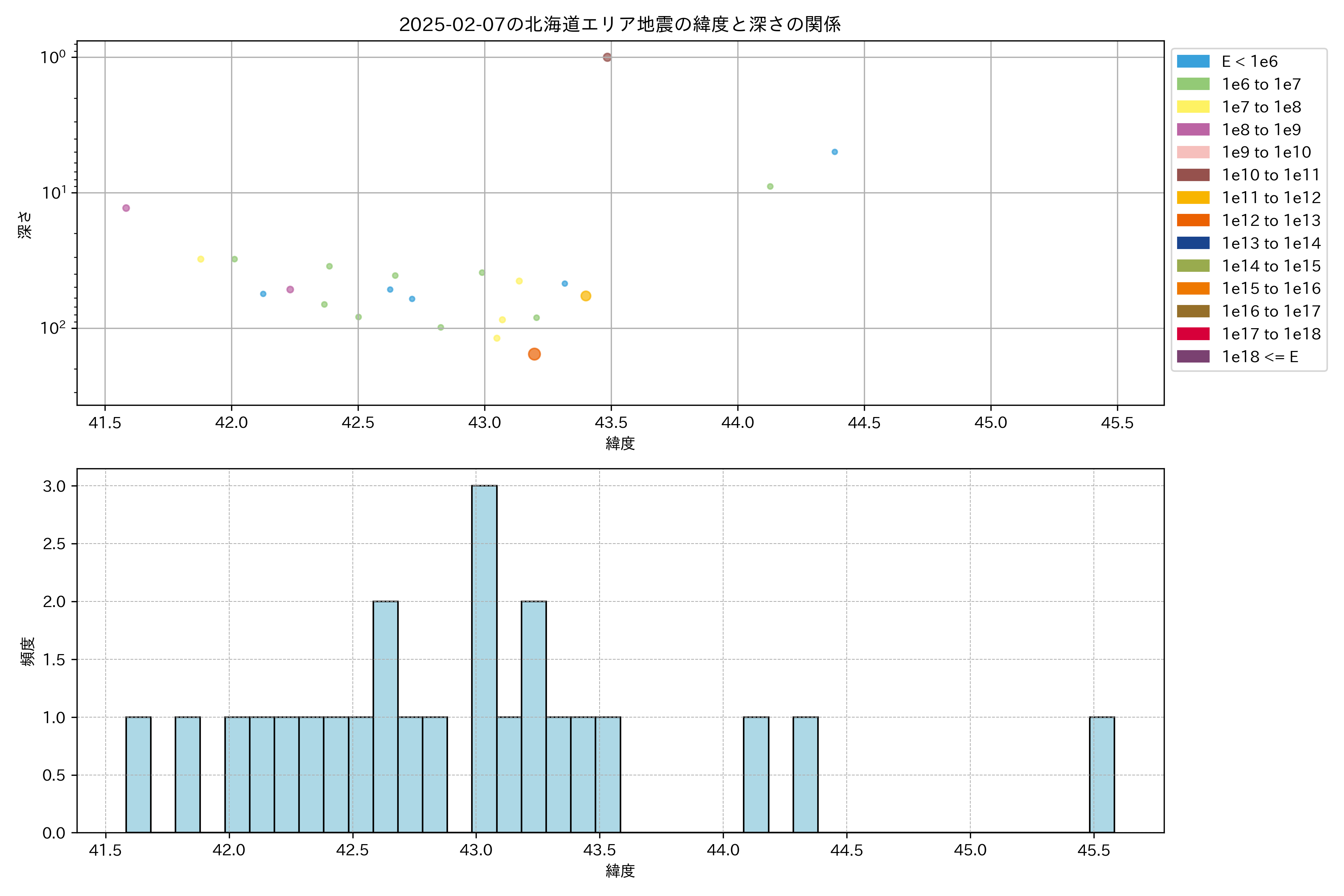Click the yellow 1e7 to 1e8 legend swatch
The height and width of the screenshot is (896, 1344).
coord(1192,107)
